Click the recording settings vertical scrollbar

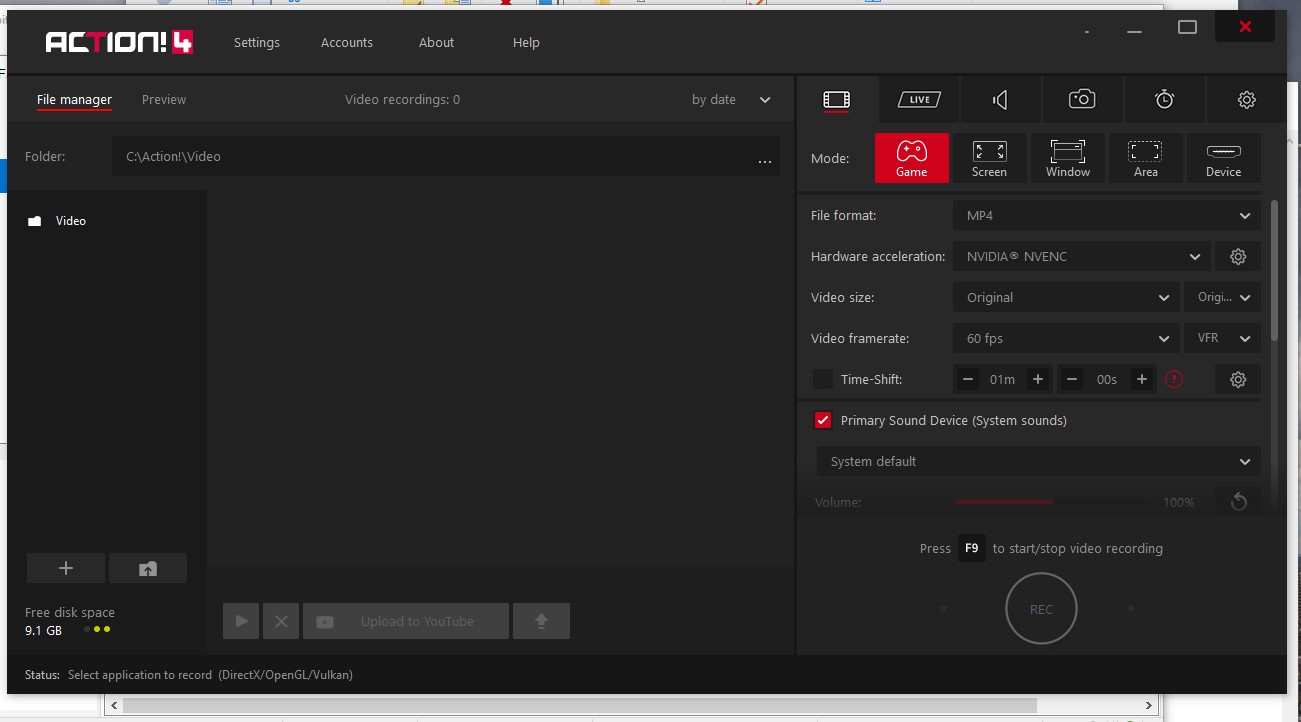(x=1274, y=270)
